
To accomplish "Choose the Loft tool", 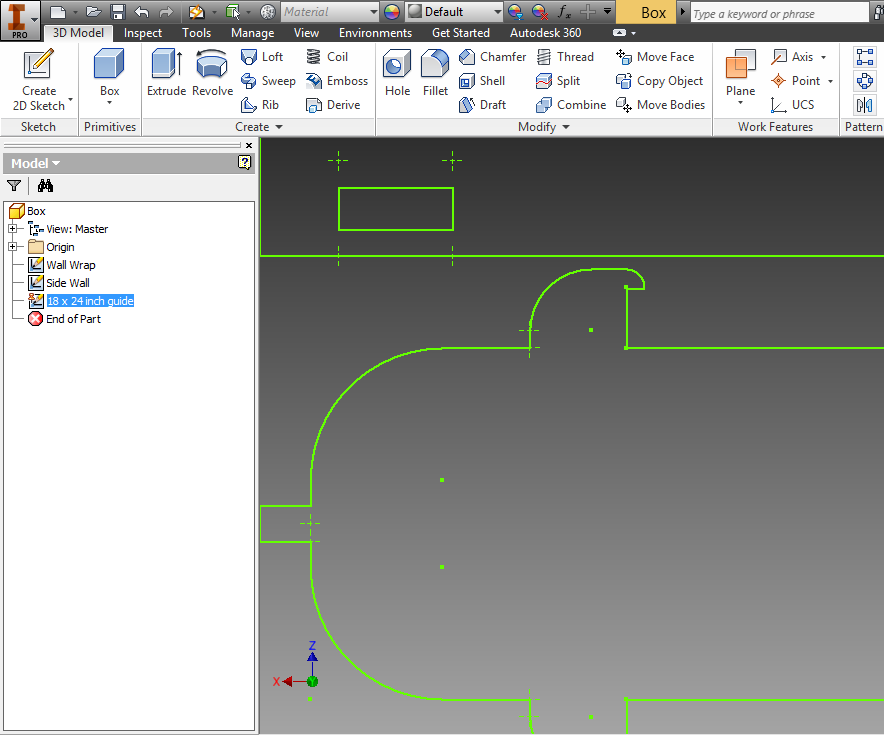I will click(x=262, y=57).
